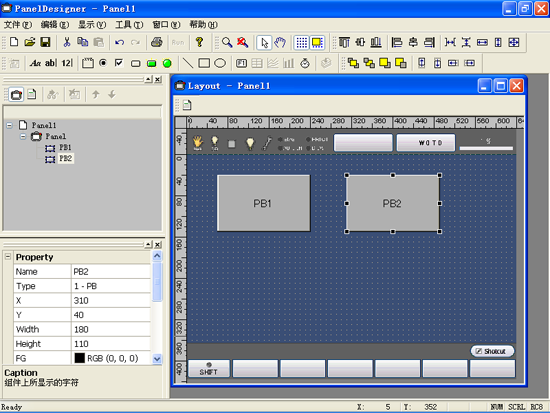
Task: Select the checkbox component tool
Action: coord(119,63)
